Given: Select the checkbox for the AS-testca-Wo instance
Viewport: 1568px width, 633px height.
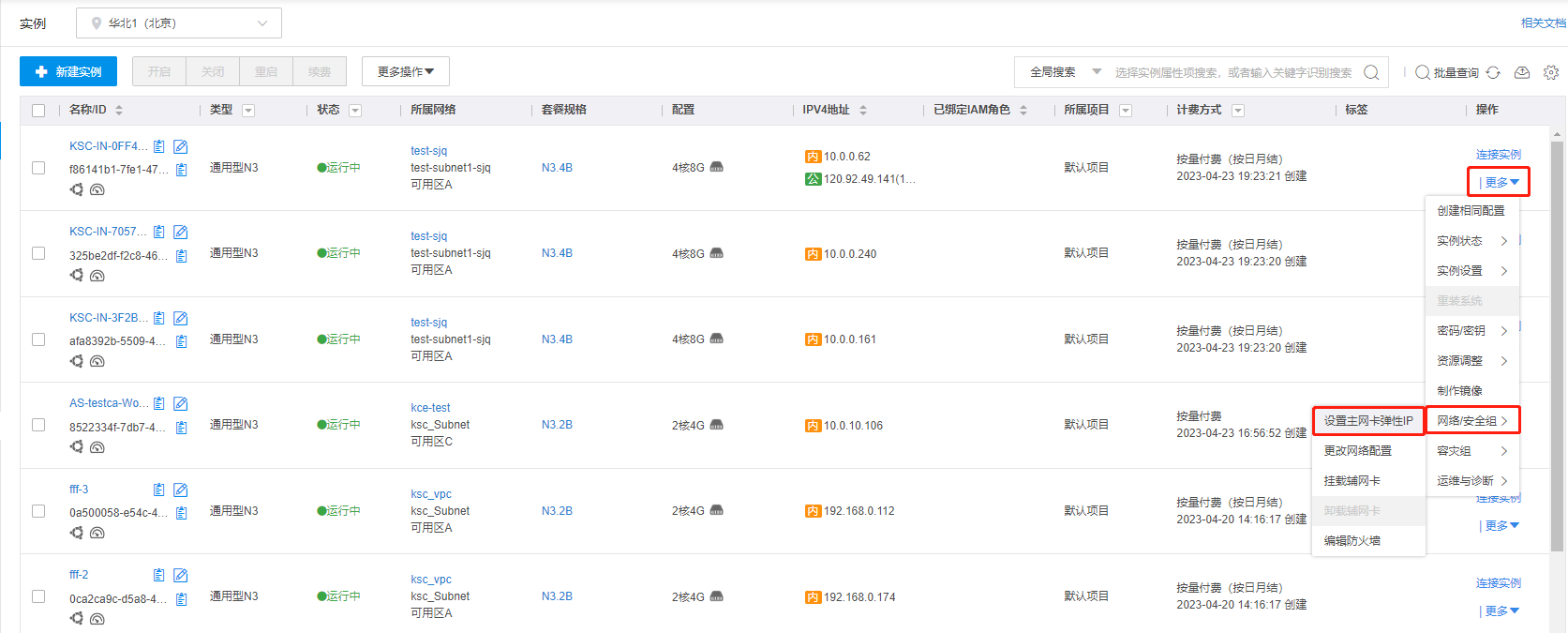Looking at the screenshot, I should 38,425.
